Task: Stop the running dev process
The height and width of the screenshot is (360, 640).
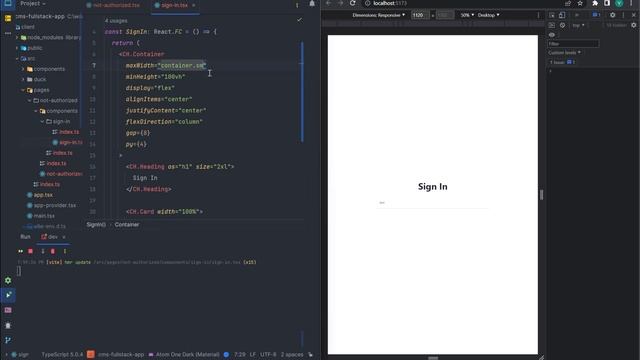Action: click(x=30, y=251)
